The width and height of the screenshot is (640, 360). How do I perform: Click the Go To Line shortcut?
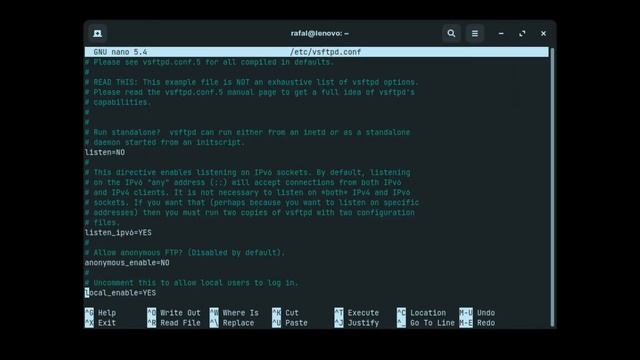click(x=426, y=323)
